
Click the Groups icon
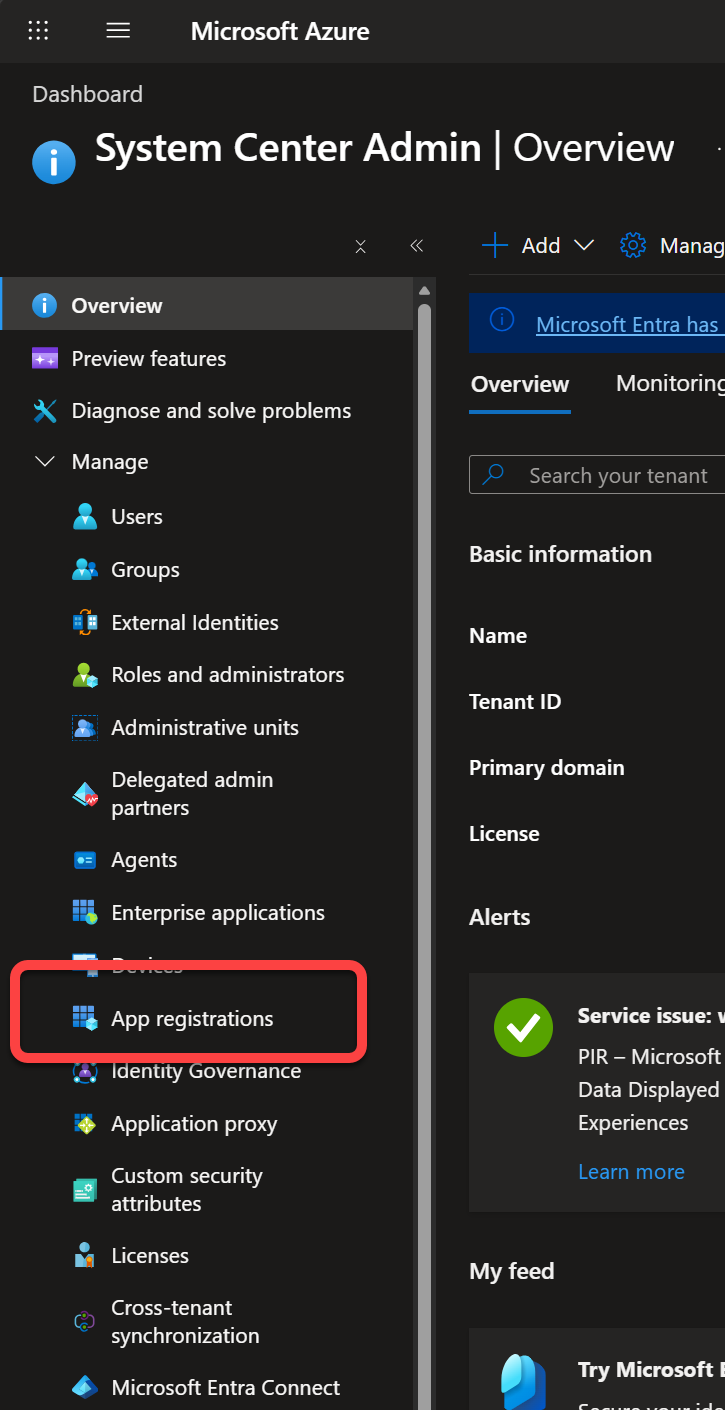tap(85, 570)
